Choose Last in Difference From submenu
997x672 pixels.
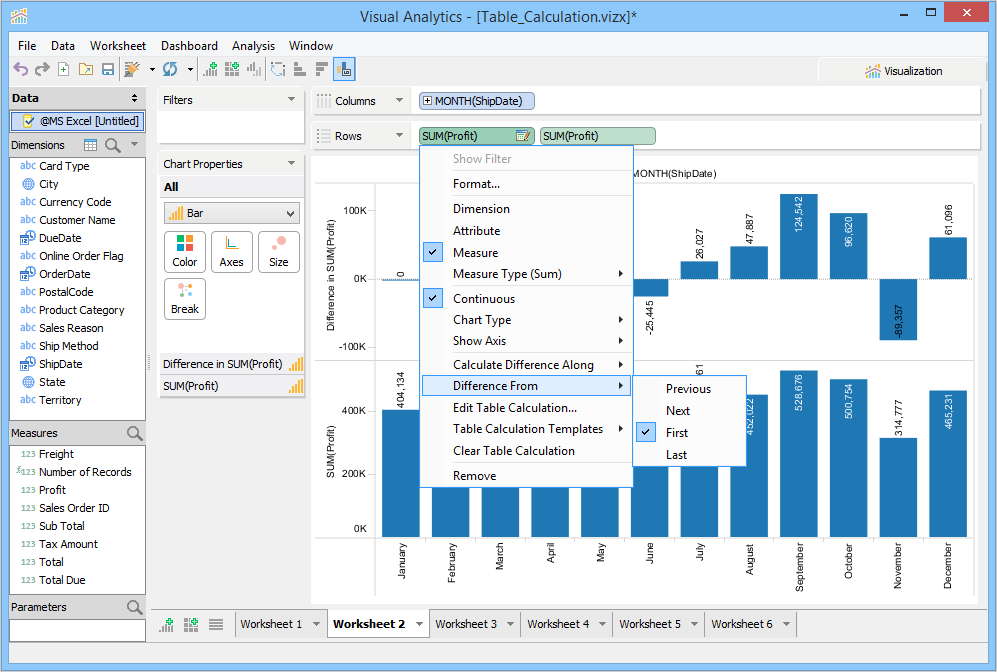point(676,455)
